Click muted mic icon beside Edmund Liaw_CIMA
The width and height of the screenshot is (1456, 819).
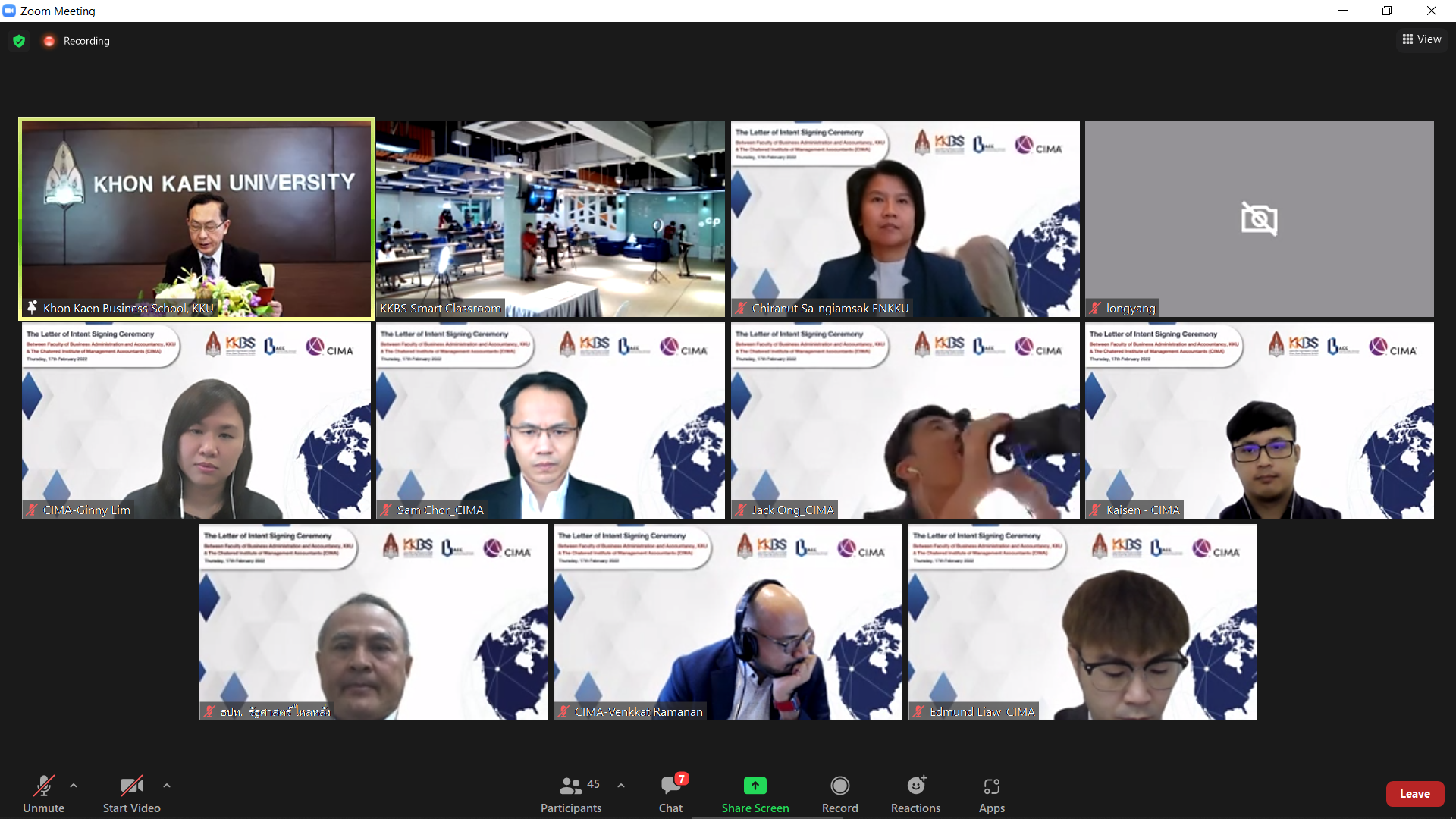click(x=918, y=711)
